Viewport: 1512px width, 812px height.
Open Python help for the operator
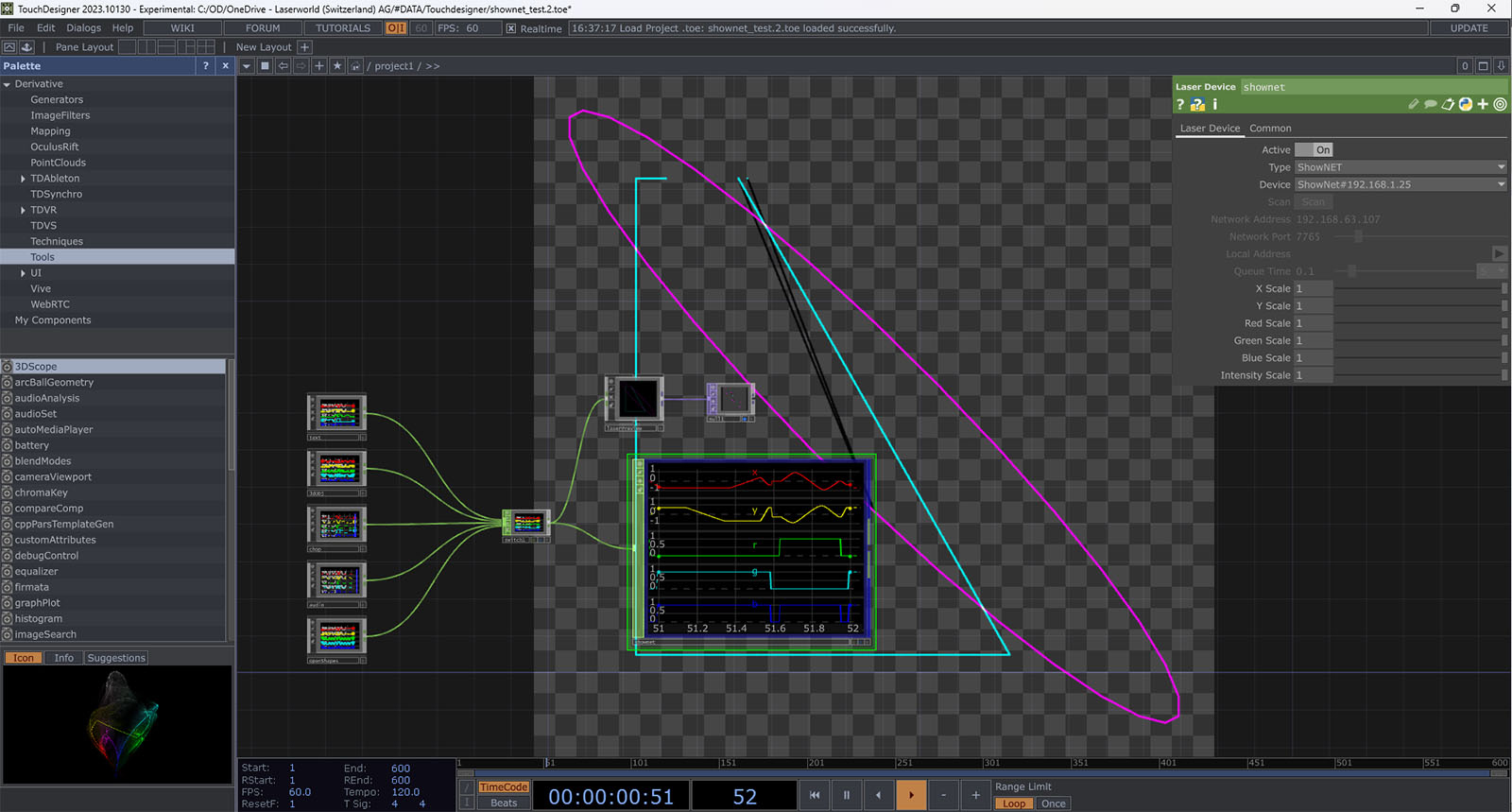[1197, 105]
